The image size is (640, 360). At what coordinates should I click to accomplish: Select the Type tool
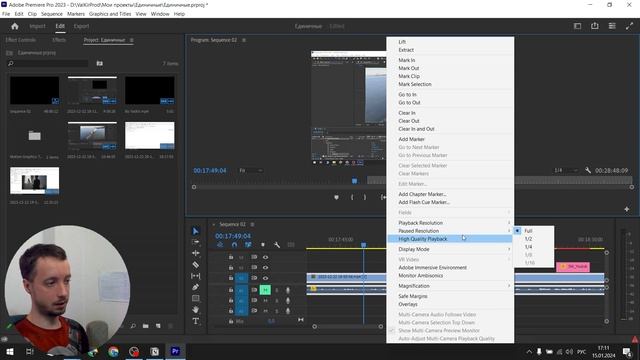(x=196, y=321)
